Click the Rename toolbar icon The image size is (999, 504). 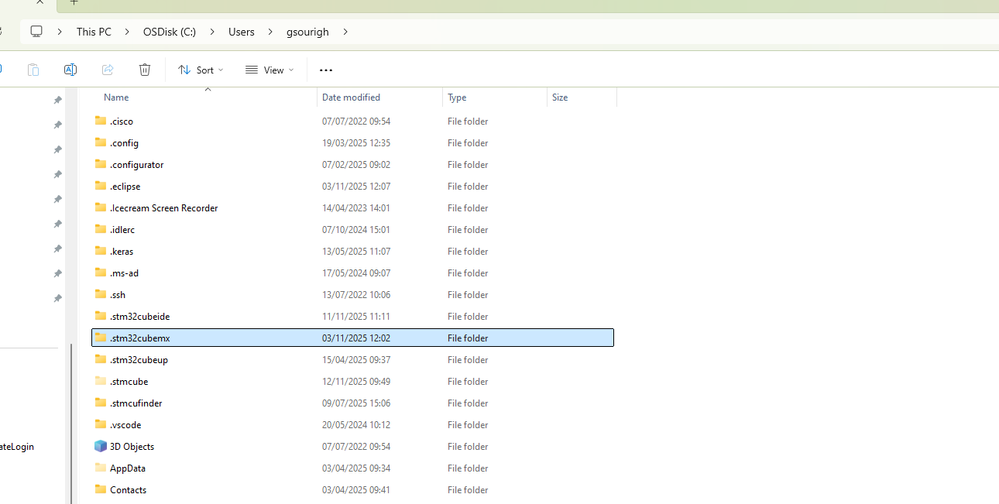point(70,69)
